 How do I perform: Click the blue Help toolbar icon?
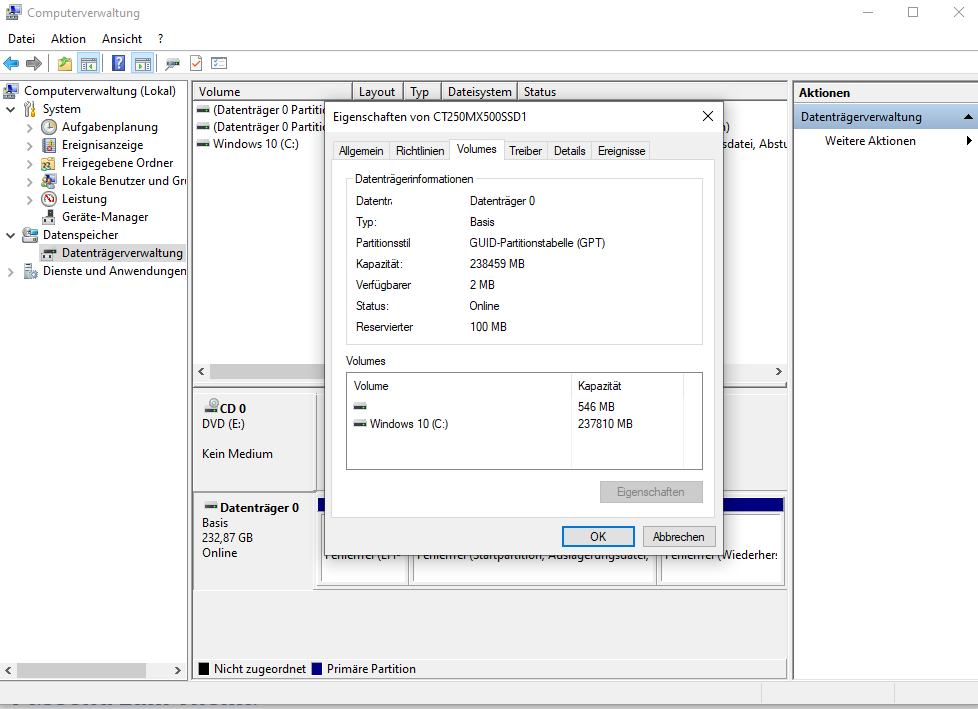(119, 63)
